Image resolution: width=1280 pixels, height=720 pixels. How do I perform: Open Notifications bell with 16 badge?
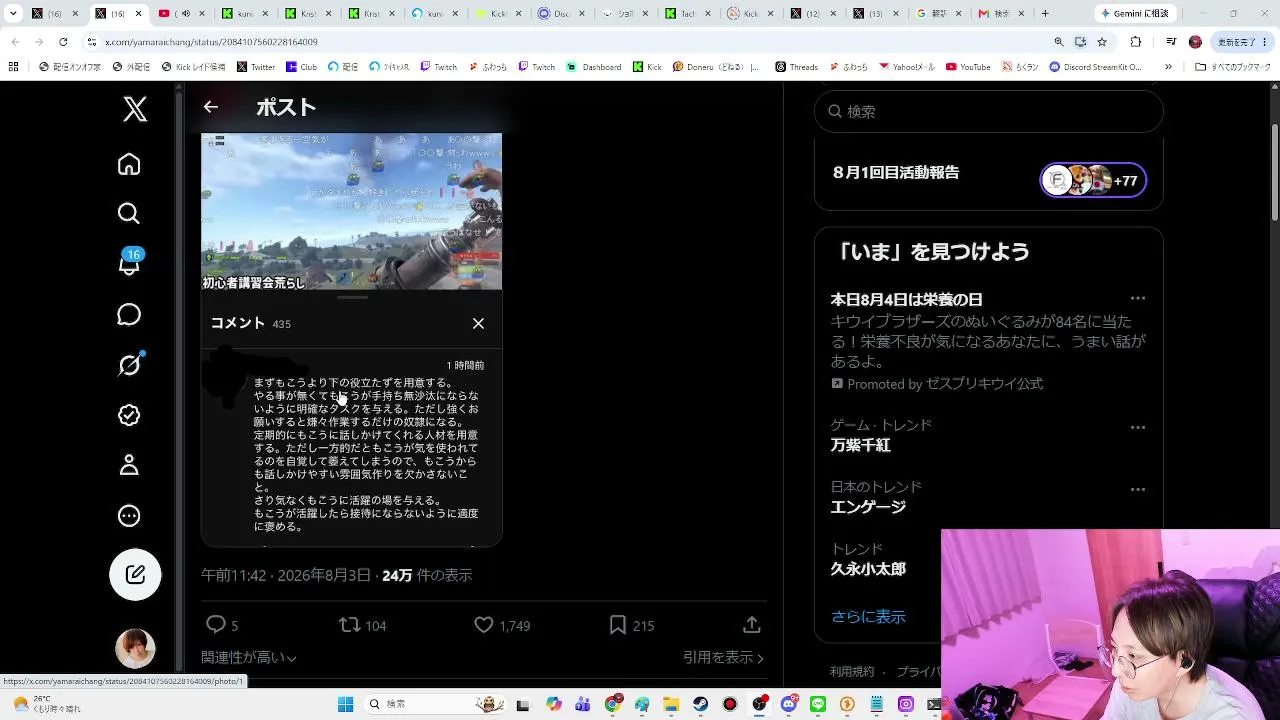(x=129, y=263)
